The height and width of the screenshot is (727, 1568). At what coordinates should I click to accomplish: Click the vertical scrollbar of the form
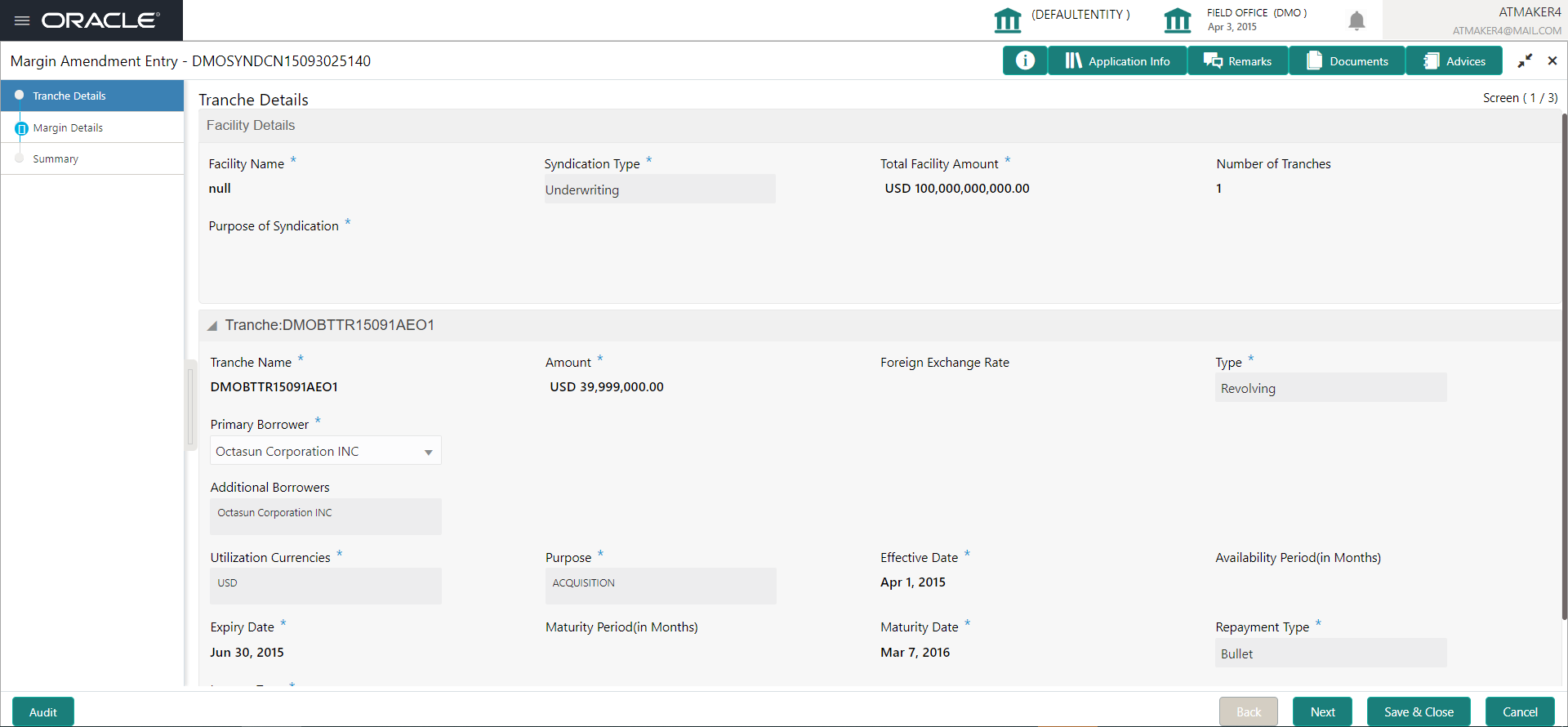1564,368
